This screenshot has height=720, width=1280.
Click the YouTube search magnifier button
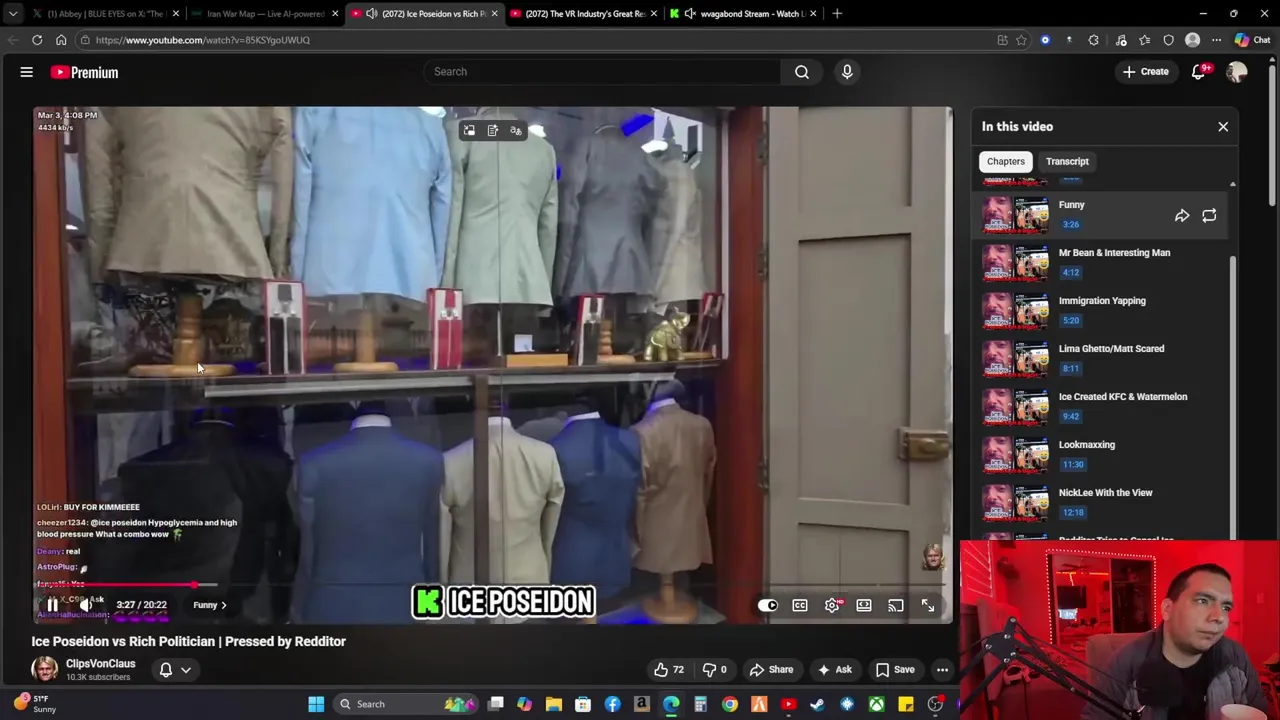coord(802,72)
